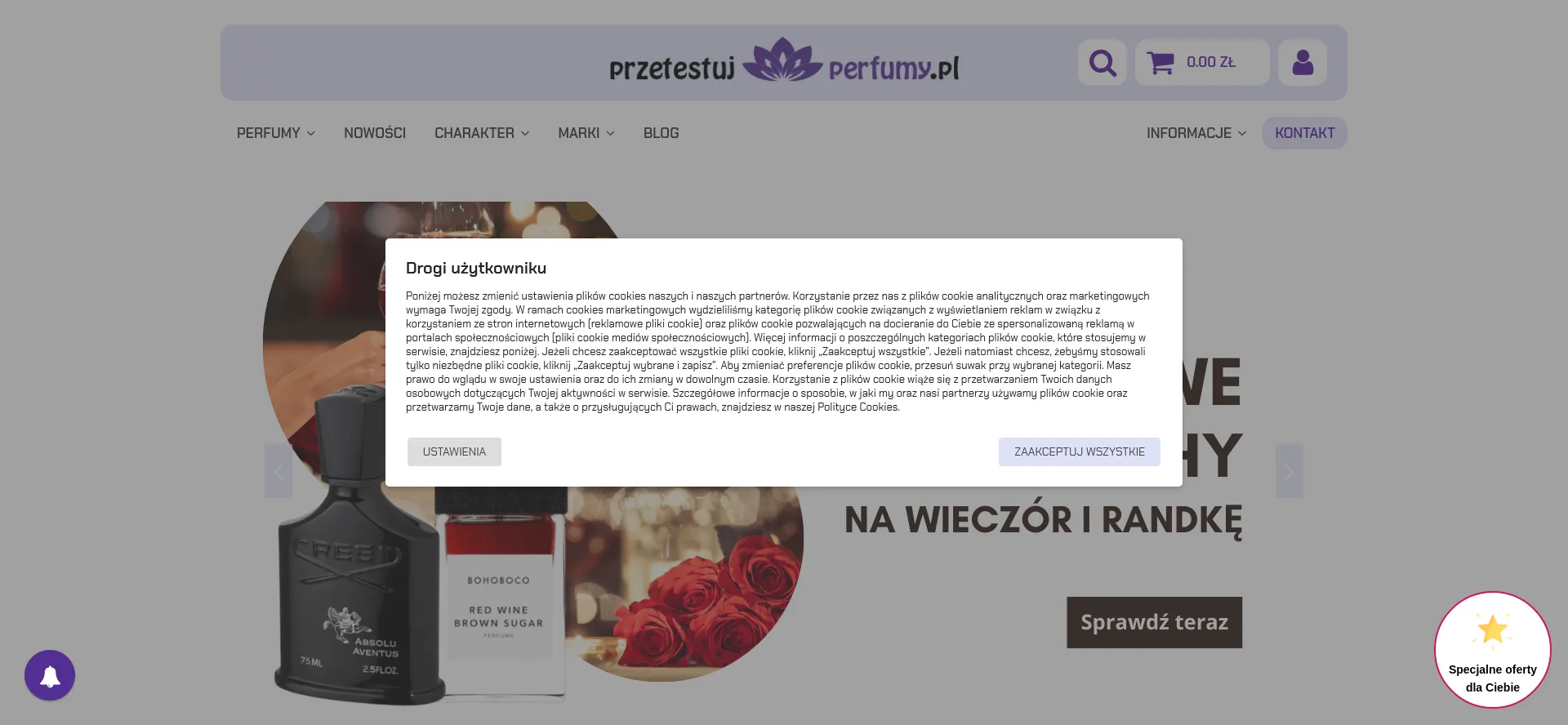Screen dimensions: 1568x725
Task: Click the notification bell icon
Action: (50, 675)
